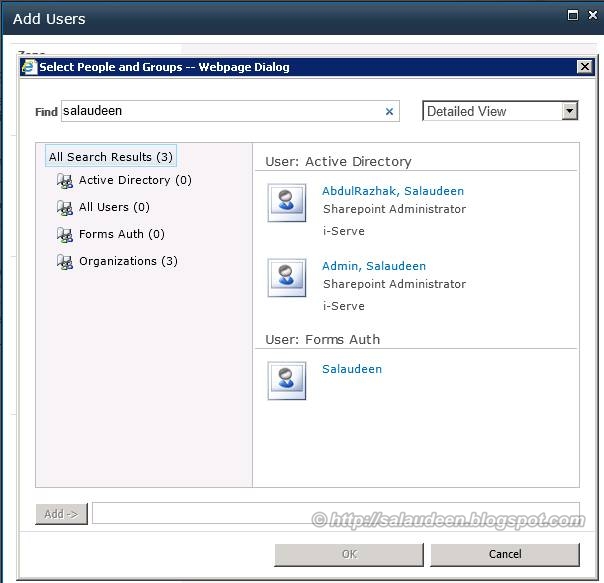
Task: Open the Salaudeen Forms Auth user link
Action: (x=352, y=369)
